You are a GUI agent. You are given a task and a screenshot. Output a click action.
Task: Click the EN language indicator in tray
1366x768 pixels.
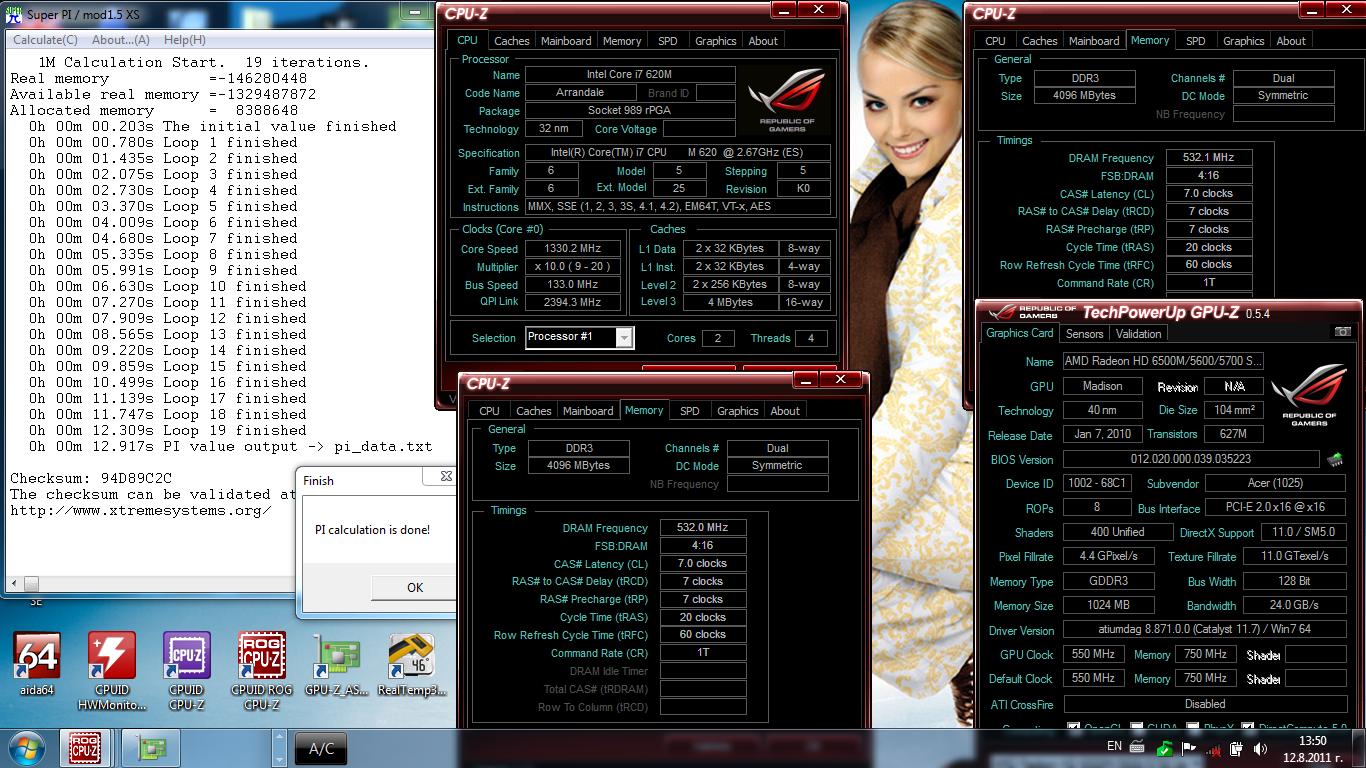1114,746
